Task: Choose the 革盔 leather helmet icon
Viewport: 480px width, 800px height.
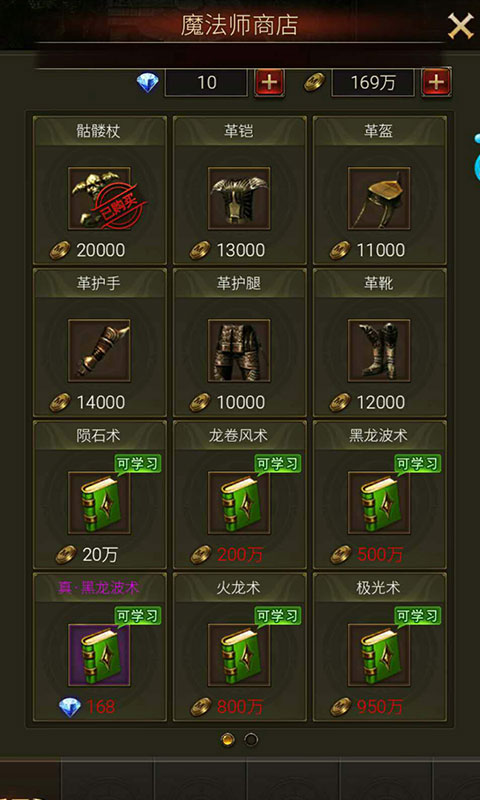Action: [x=379, y=198]
